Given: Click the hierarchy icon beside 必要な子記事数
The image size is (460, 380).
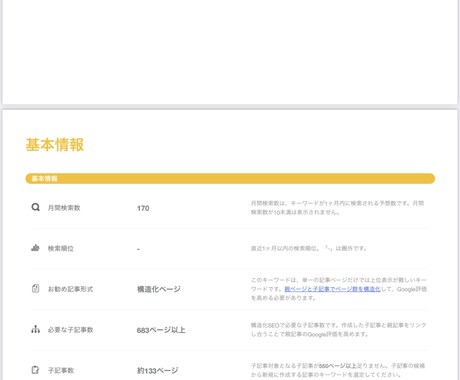Looking at the screenshot, I should (x=35, y=329).
